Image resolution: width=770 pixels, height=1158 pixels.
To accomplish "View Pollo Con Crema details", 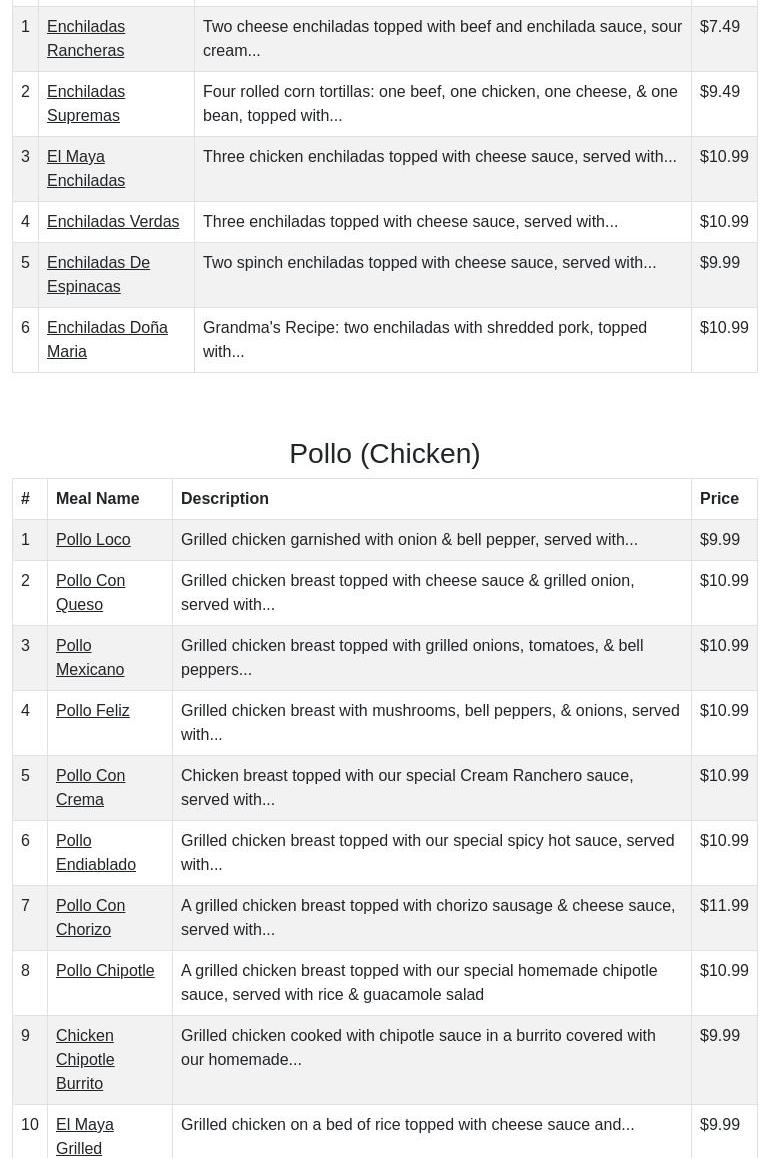I will coord(90,787).
